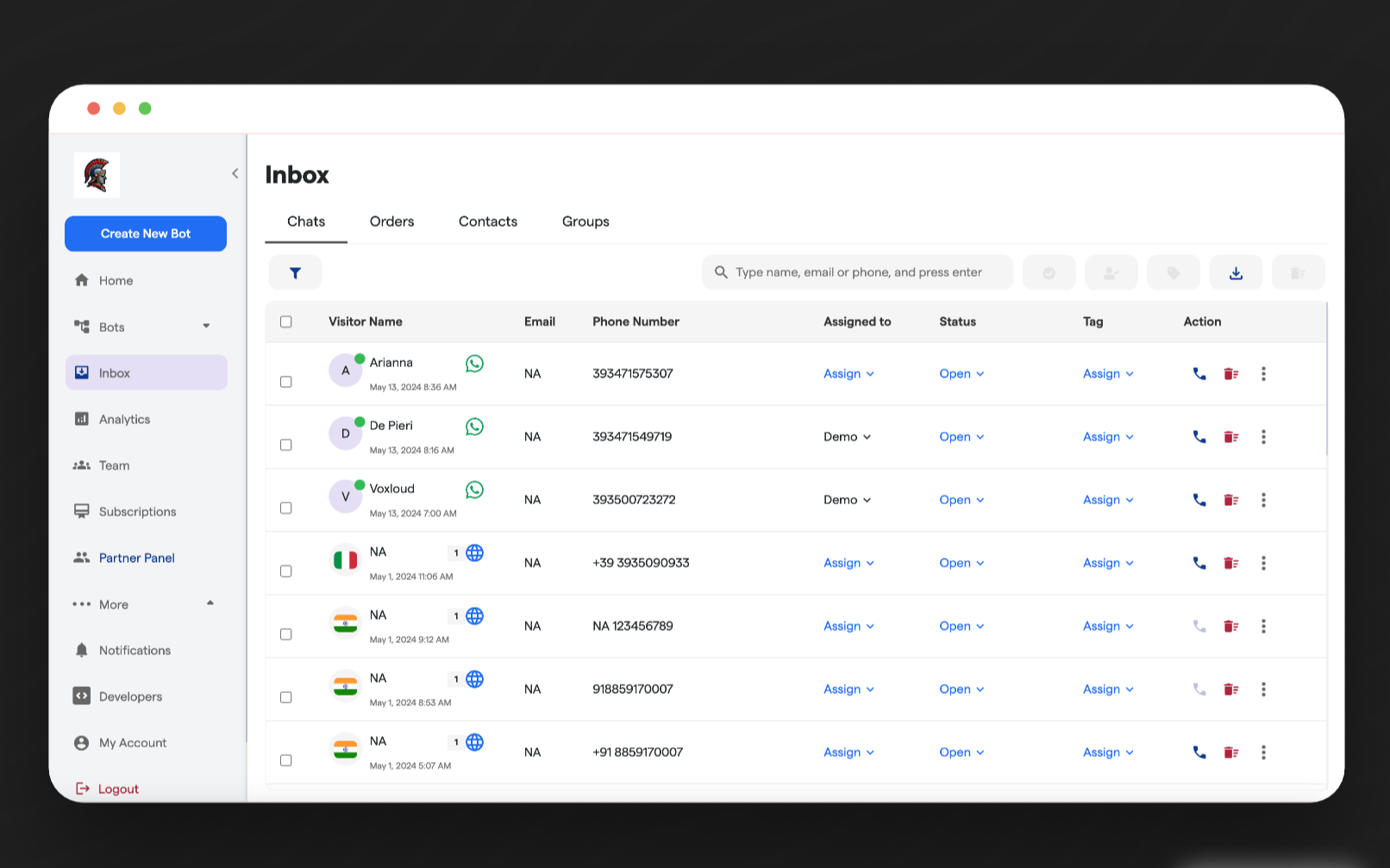Open Demo dropdown for De Pieri

(x=847, y=437)
